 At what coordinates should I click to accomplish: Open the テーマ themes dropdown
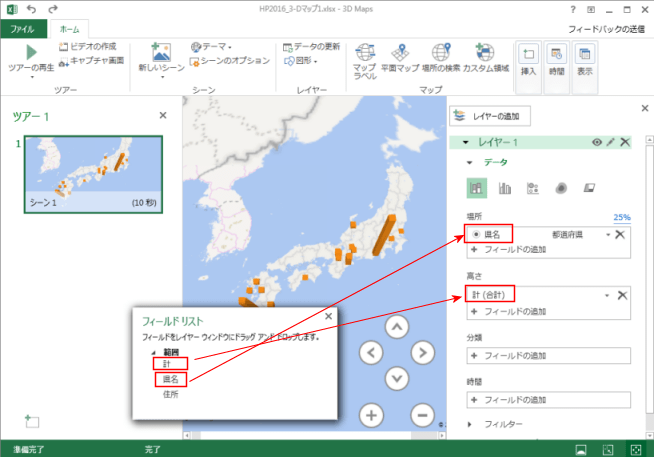click(x=211, y=47)
